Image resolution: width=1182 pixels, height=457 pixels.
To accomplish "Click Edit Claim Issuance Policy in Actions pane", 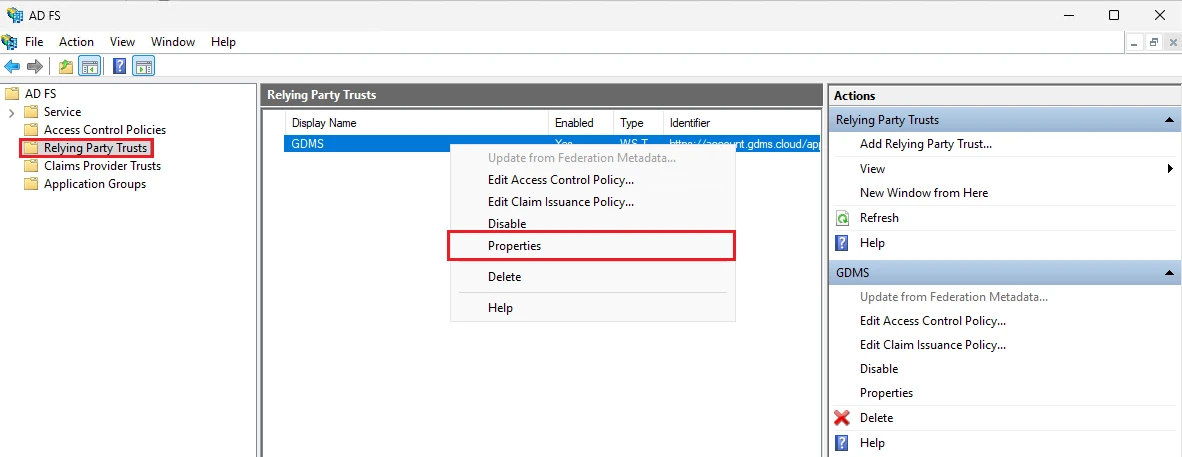I will 932,345.
